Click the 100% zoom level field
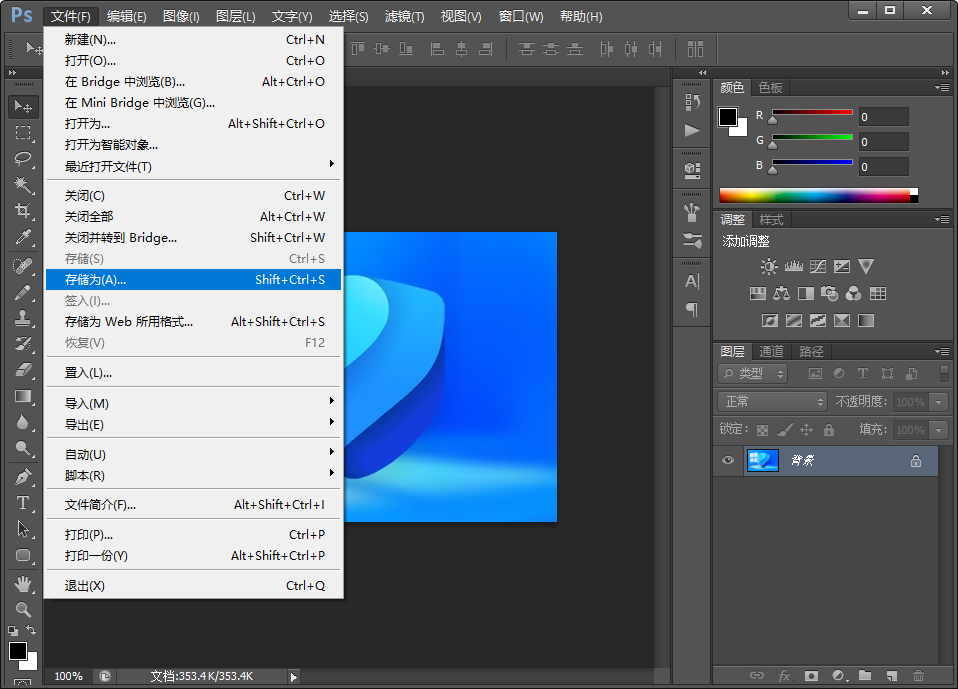Screen dimensions: 958x689 point(68,676)
